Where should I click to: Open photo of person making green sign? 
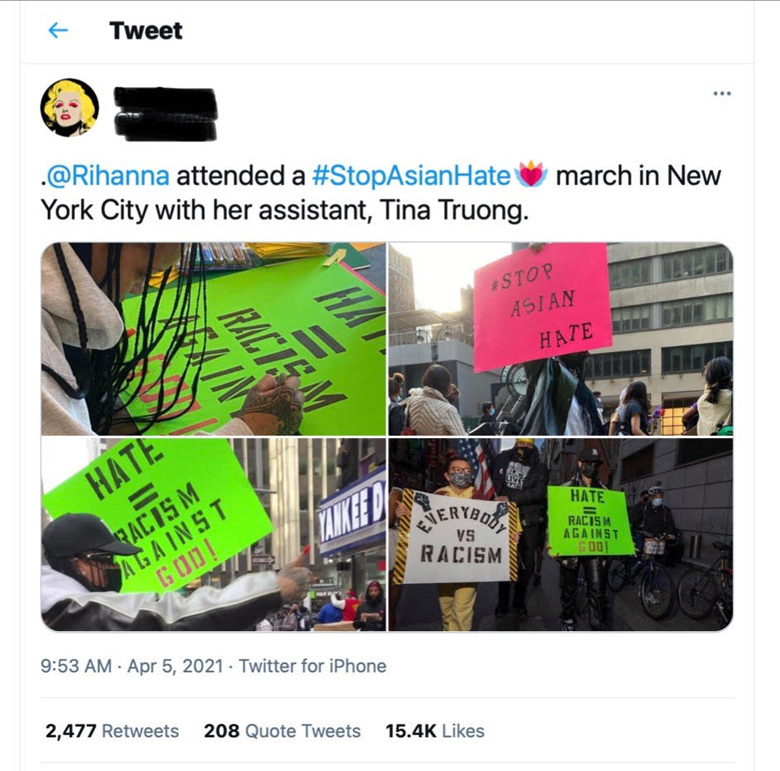click(x=213, y=339)
